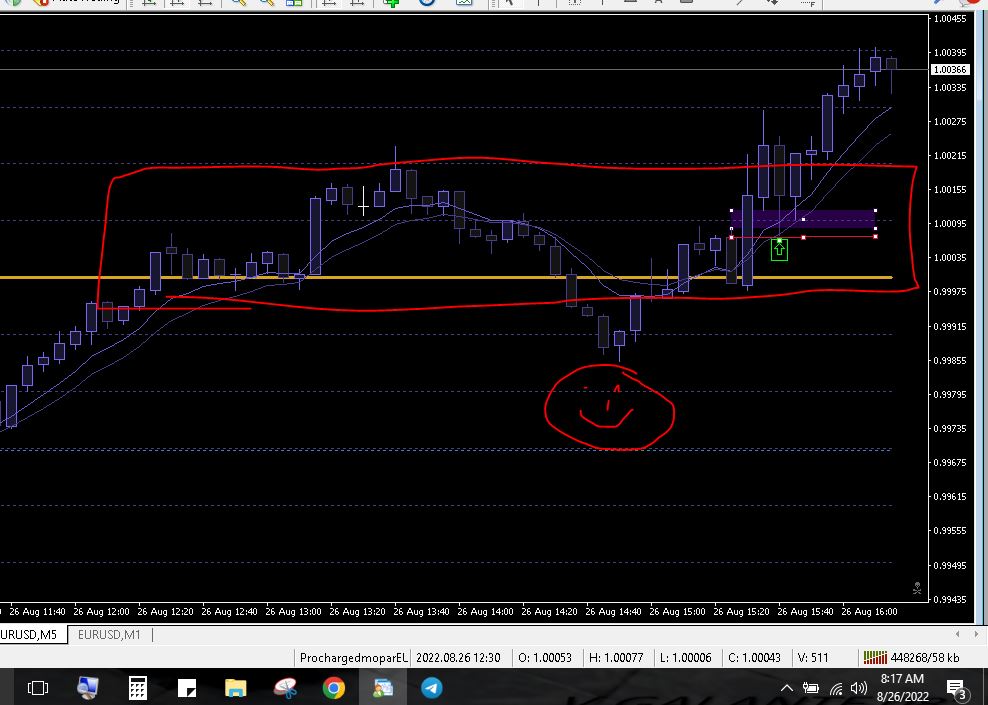Click the right chart-tabs scroll arrow
This screenshot has height=705, width=988.
976,634
